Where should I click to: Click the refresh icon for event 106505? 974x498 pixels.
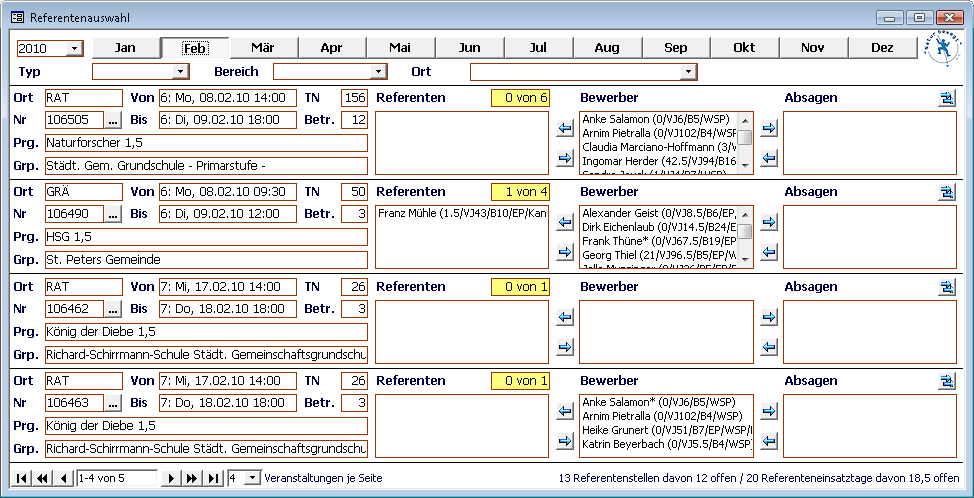(947, 98)
